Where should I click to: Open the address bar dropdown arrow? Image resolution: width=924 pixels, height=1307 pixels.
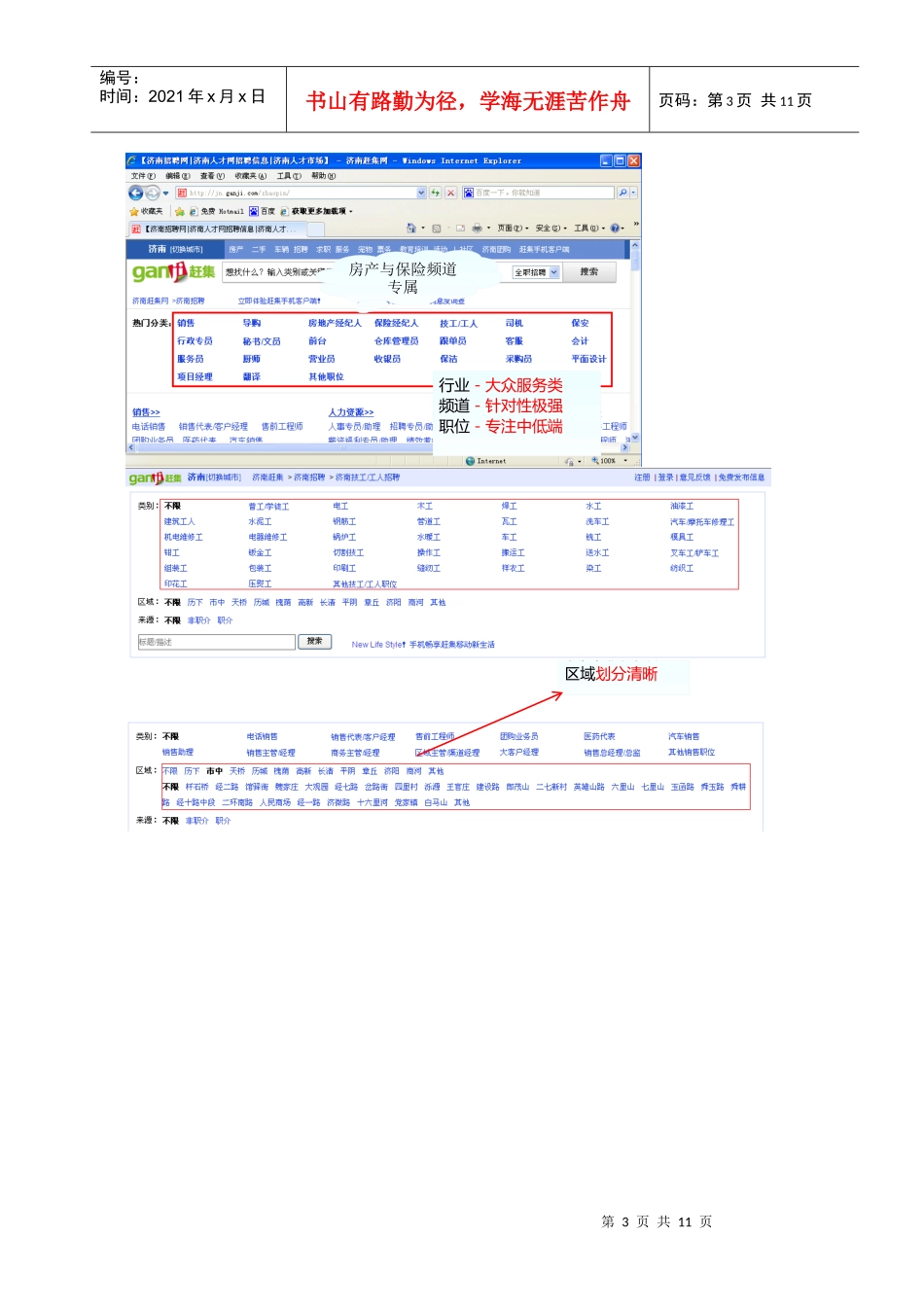coord(421,194)
